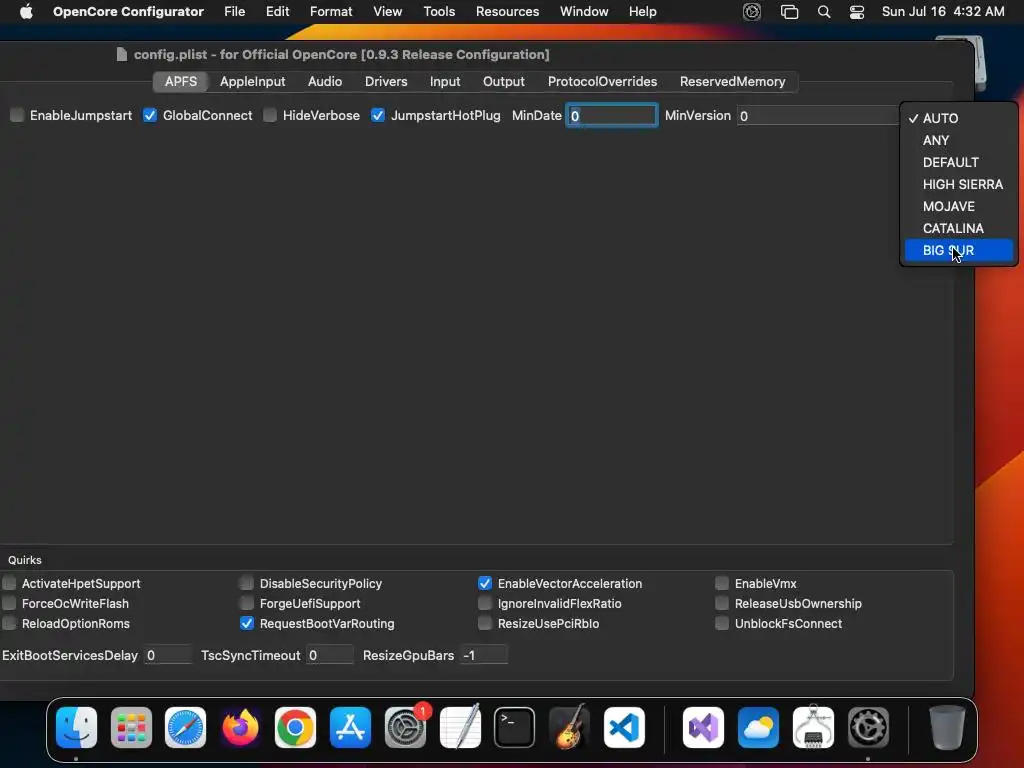Uncheck RequestBootVarRouting

pyautogui.click(x=246, y=623)
